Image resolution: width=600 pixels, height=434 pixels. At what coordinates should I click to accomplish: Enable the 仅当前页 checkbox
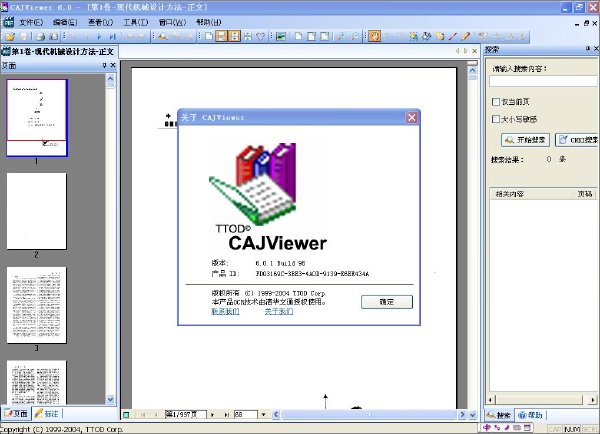point(496,102)
